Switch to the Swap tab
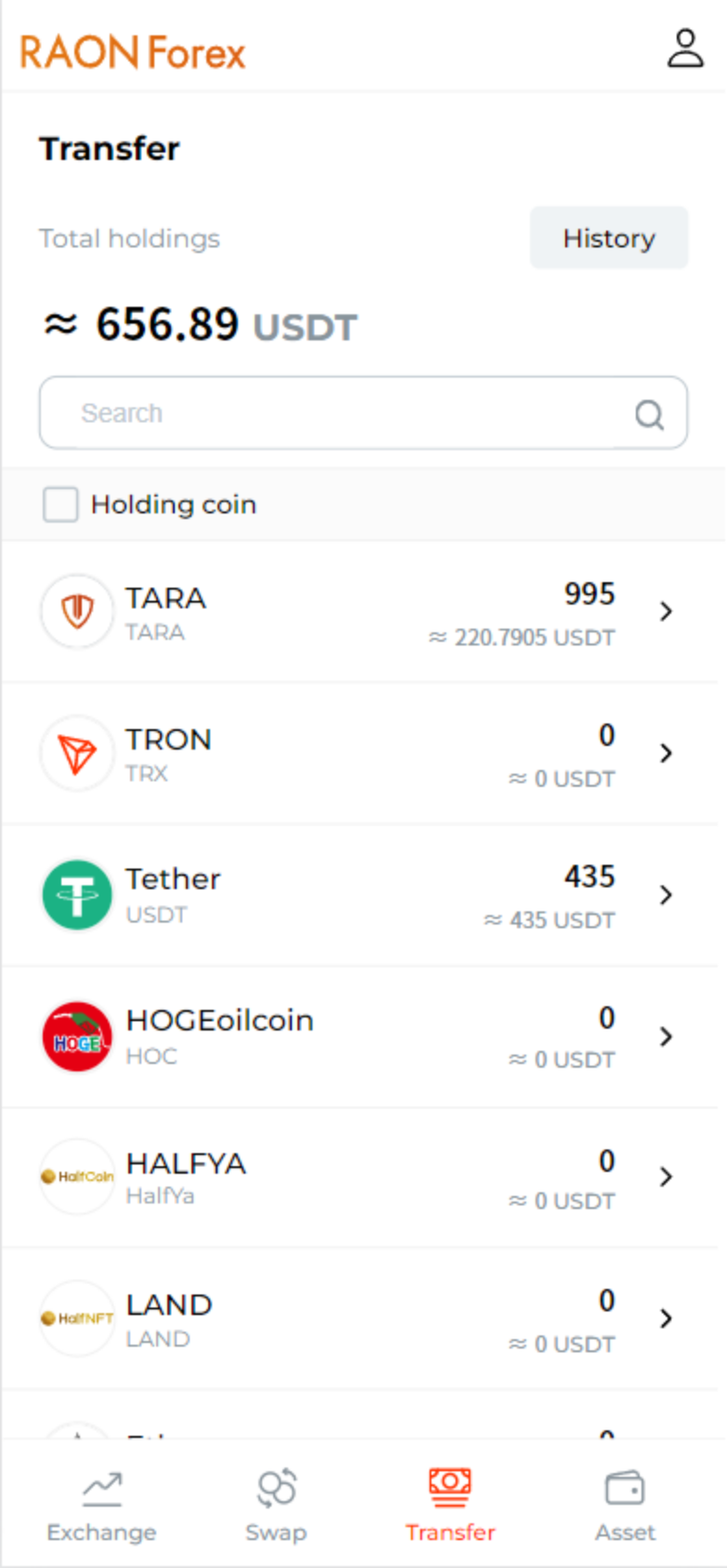The height and width of the screenshot is (1568, 727). 276,1506
